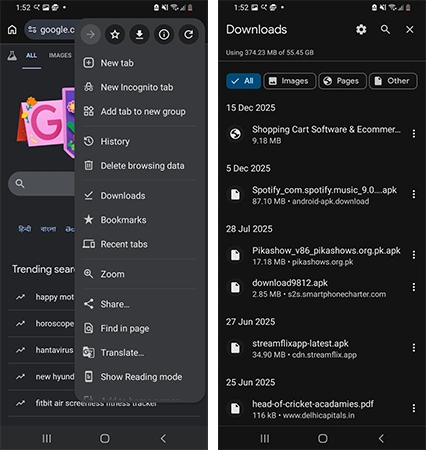Tap the home icon in Chrome toolbar
This screenshot has height=450, width=426.
coord(12,30)
